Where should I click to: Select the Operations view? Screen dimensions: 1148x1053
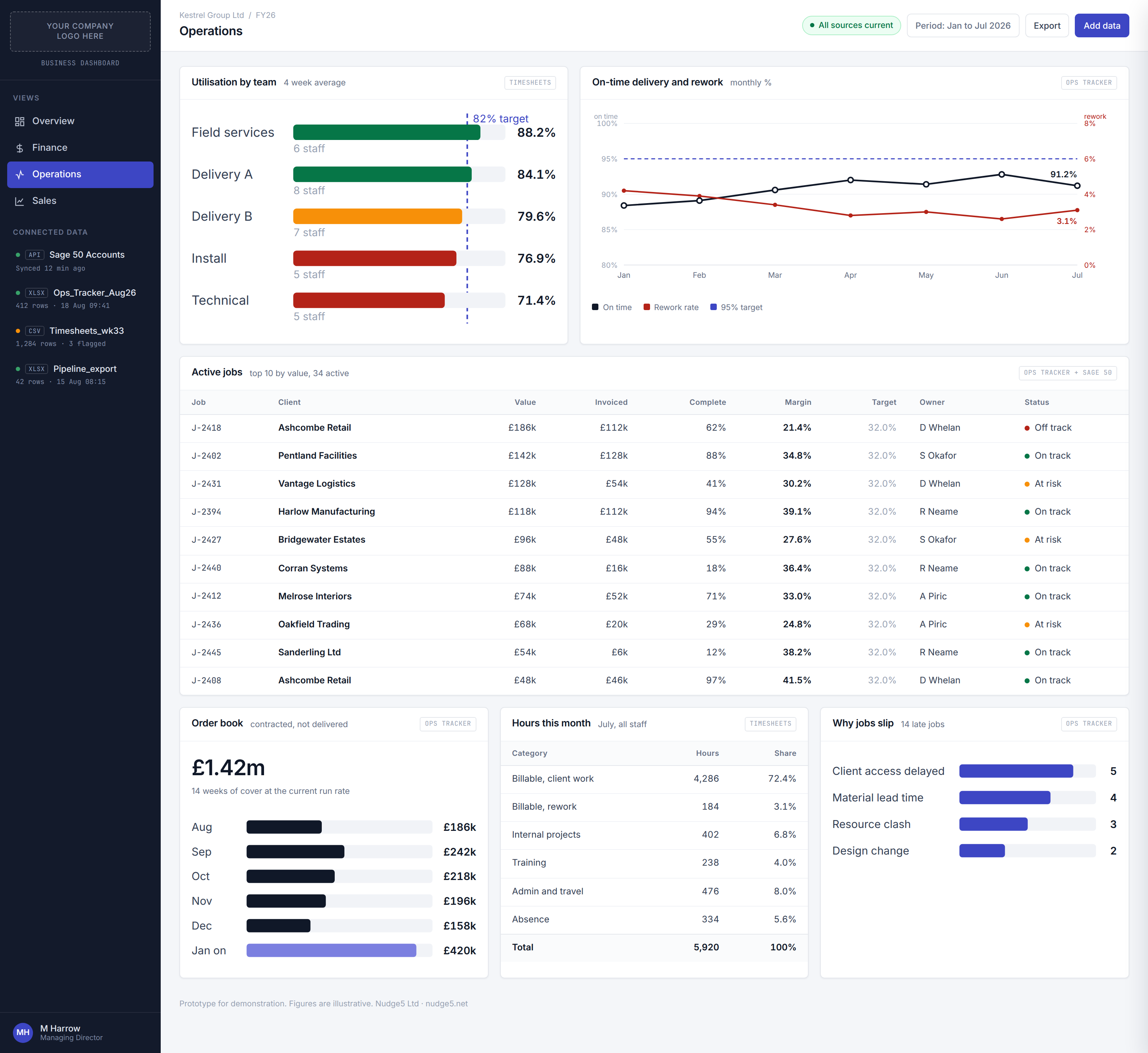point(80,174)
